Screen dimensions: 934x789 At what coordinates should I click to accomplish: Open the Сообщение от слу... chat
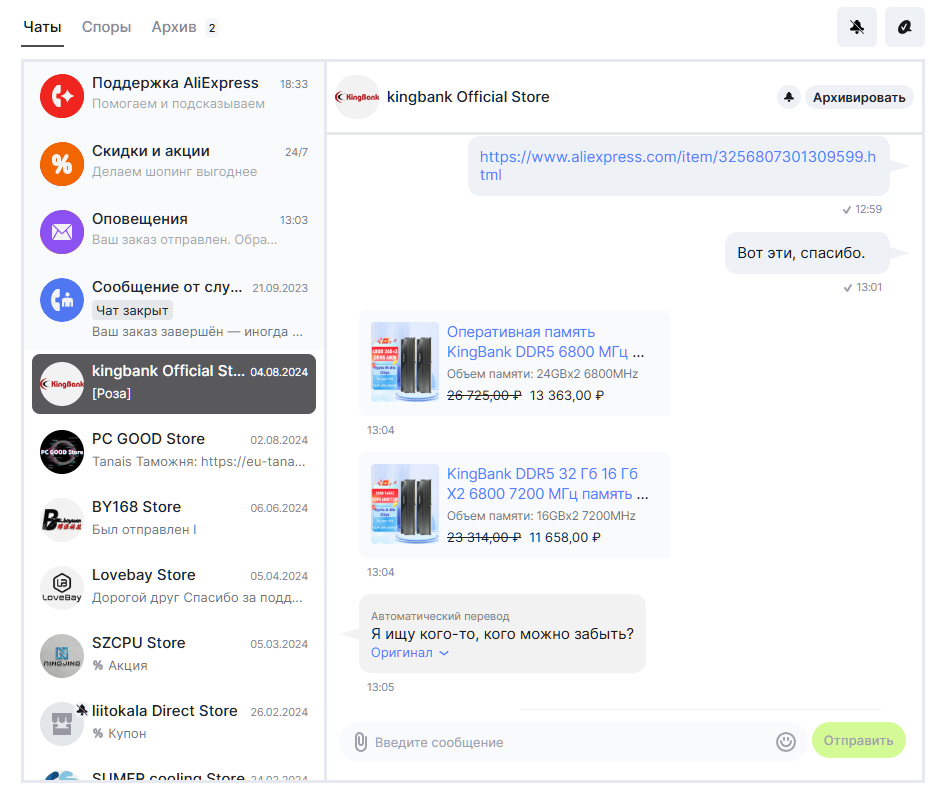(x=174, y=308)
